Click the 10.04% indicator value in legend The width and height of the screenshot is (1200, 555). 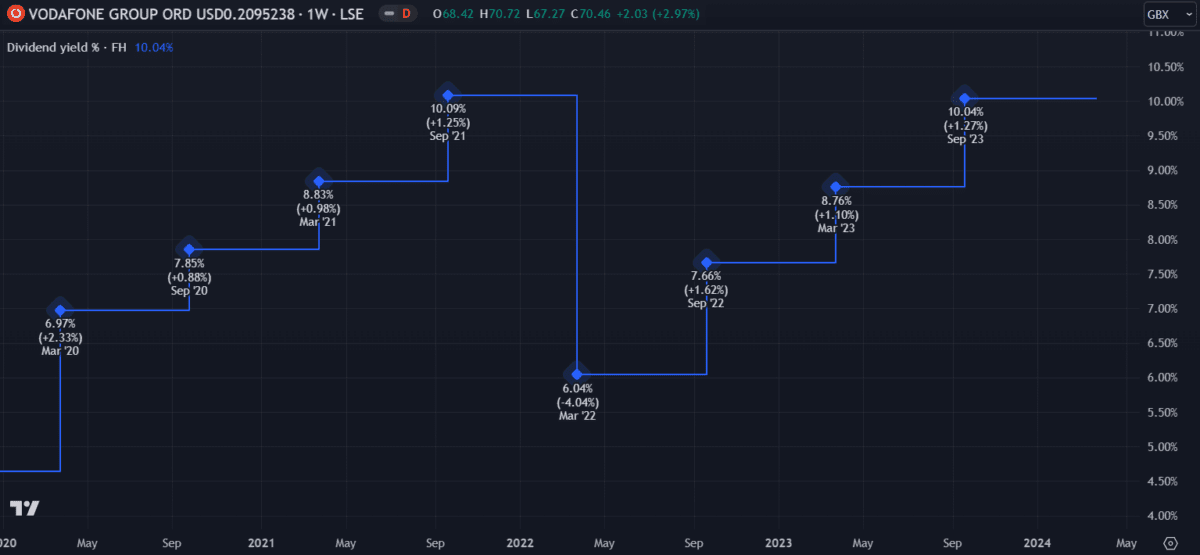click(154, 47)
